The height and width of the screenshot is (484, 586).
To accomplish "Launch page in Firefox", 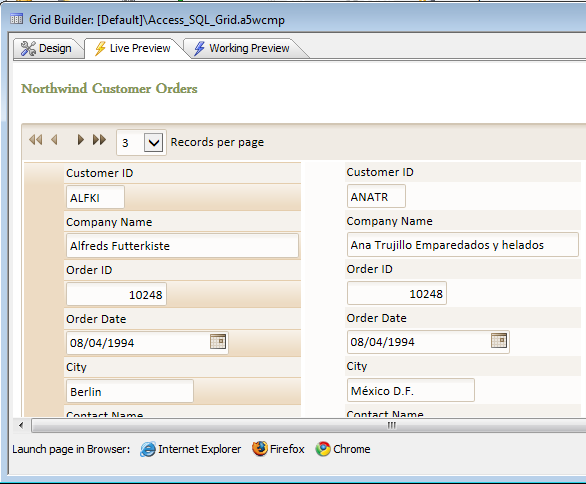I will (x=278, y=449).
